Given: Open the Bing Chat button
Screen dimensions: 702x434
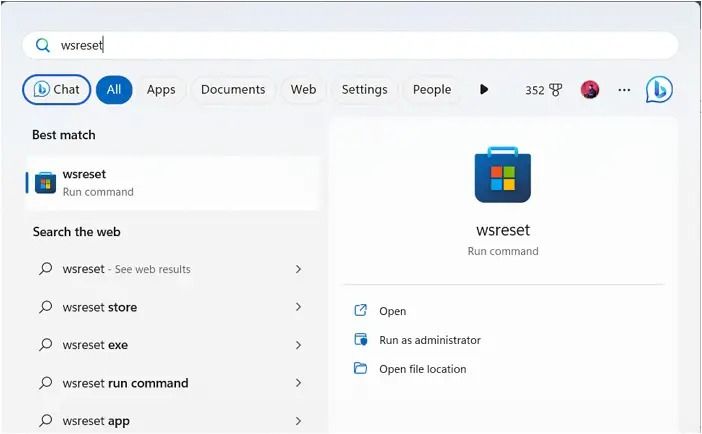Looking at the screenshot, I should [x=57, y=90].
